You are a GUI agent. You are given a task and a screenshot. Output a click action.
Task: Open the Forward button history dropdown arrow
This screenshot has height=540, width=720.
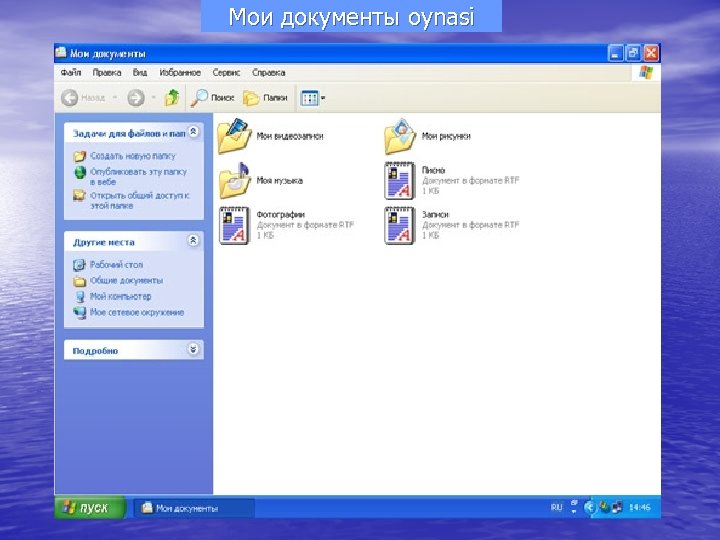click(x=154, y=98)
